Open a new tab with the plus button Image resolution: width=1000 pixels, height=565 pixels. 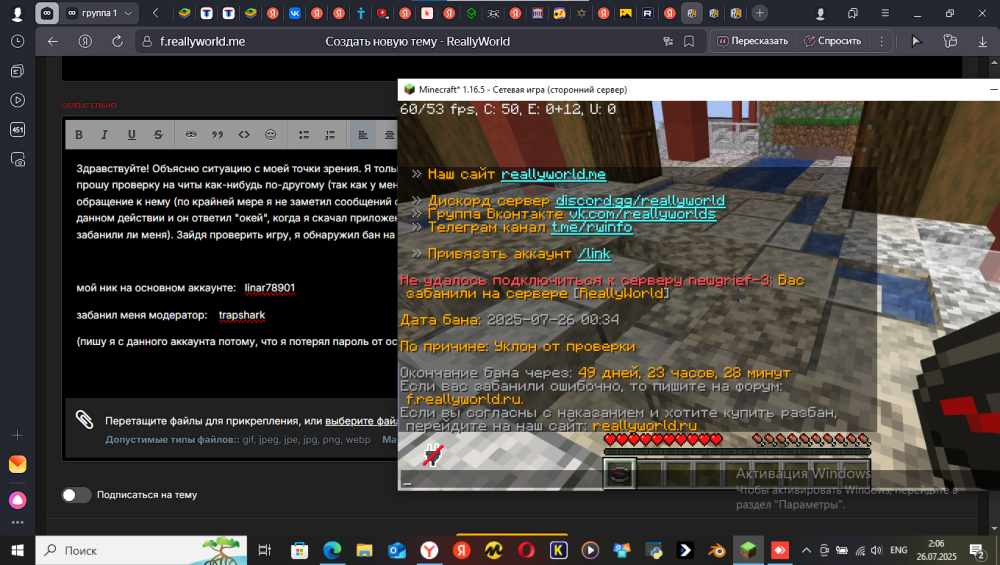(760, 13)
